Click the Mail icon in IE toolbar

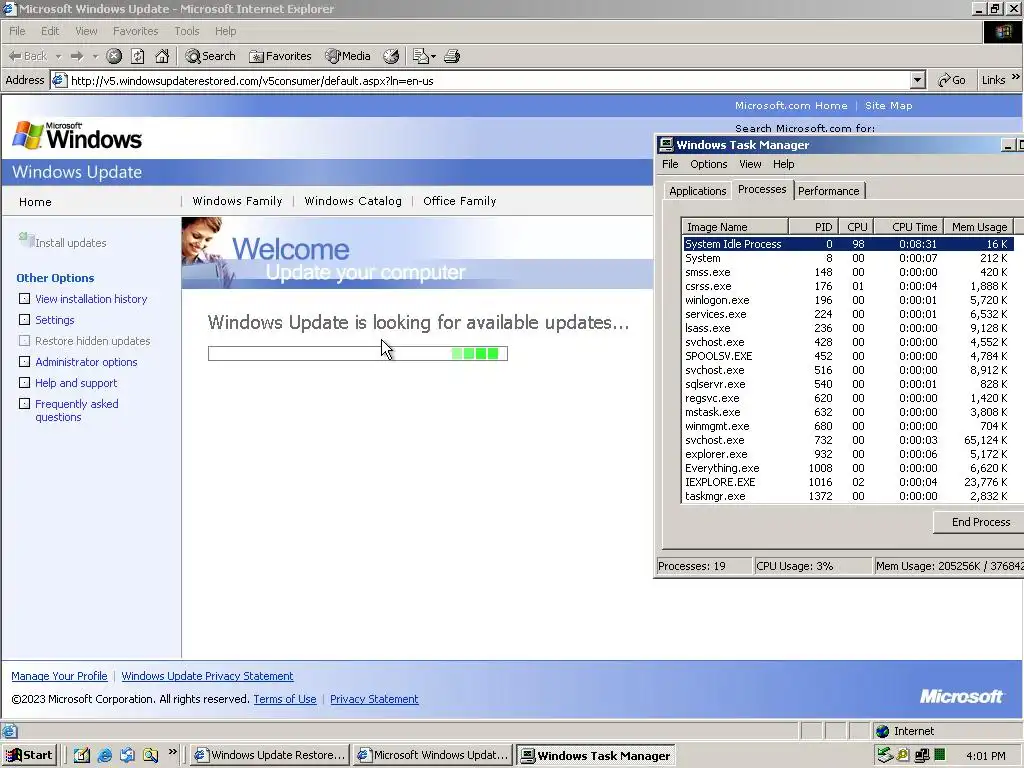421,56
